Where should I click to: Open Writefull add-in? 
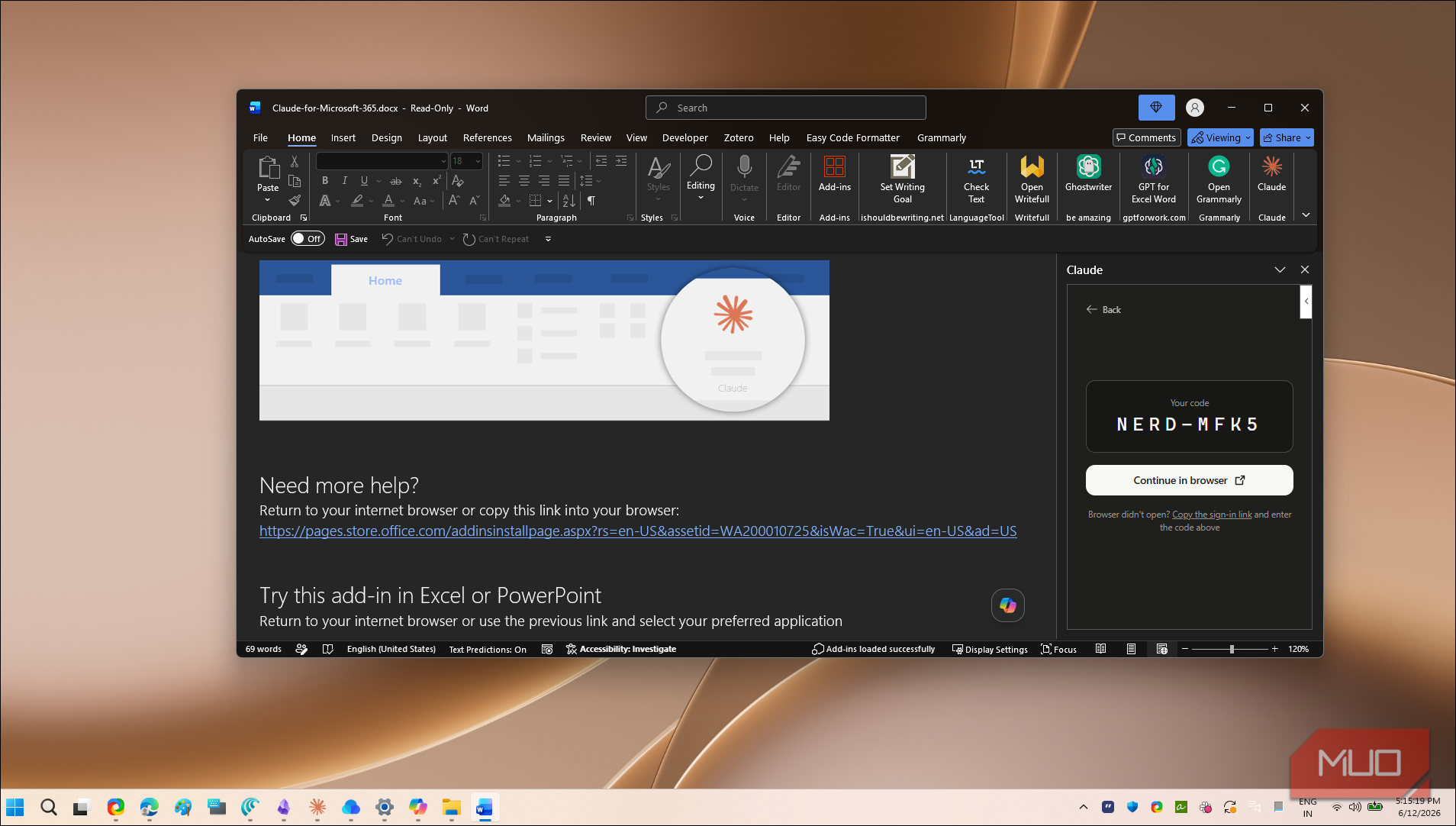pyautogui.click(x=1032, y=179)
